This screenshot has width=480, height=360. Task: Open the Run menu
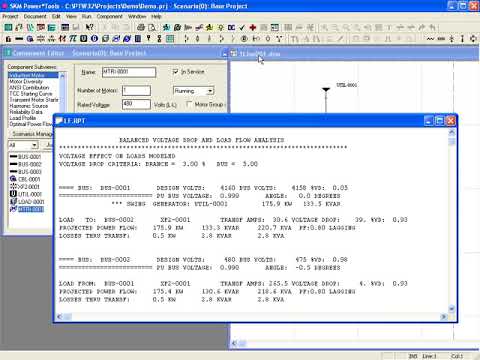coord(86,16)
